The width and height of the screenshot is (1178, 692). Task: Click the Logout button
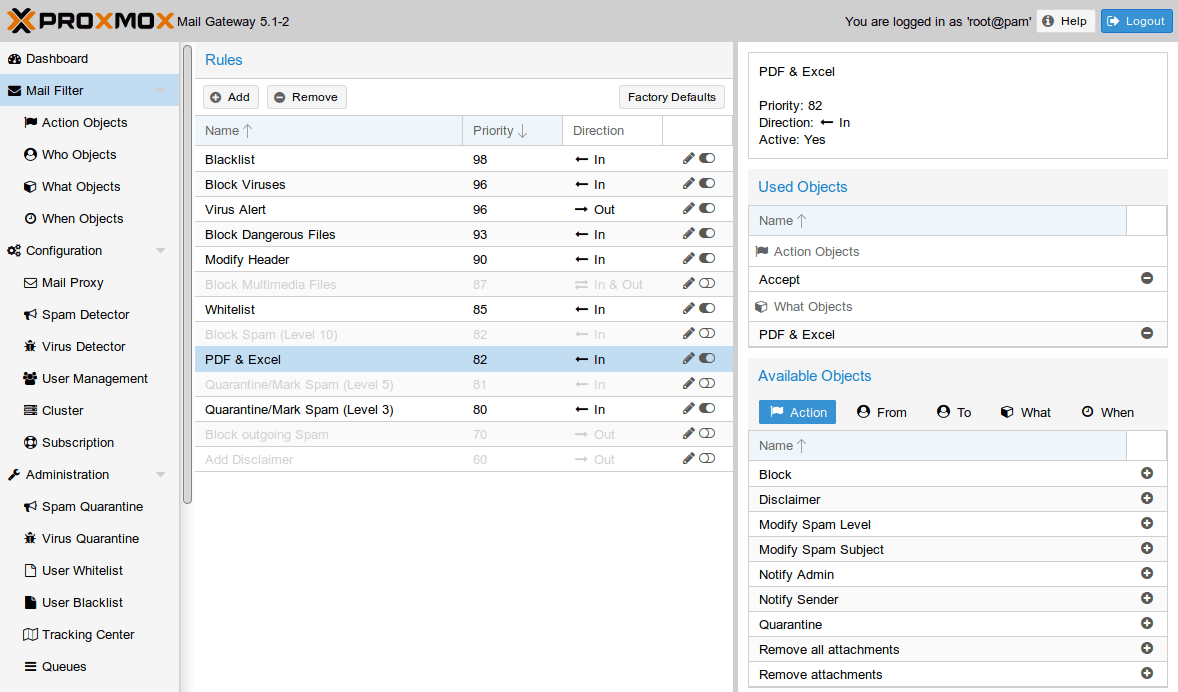point(1136,21)
